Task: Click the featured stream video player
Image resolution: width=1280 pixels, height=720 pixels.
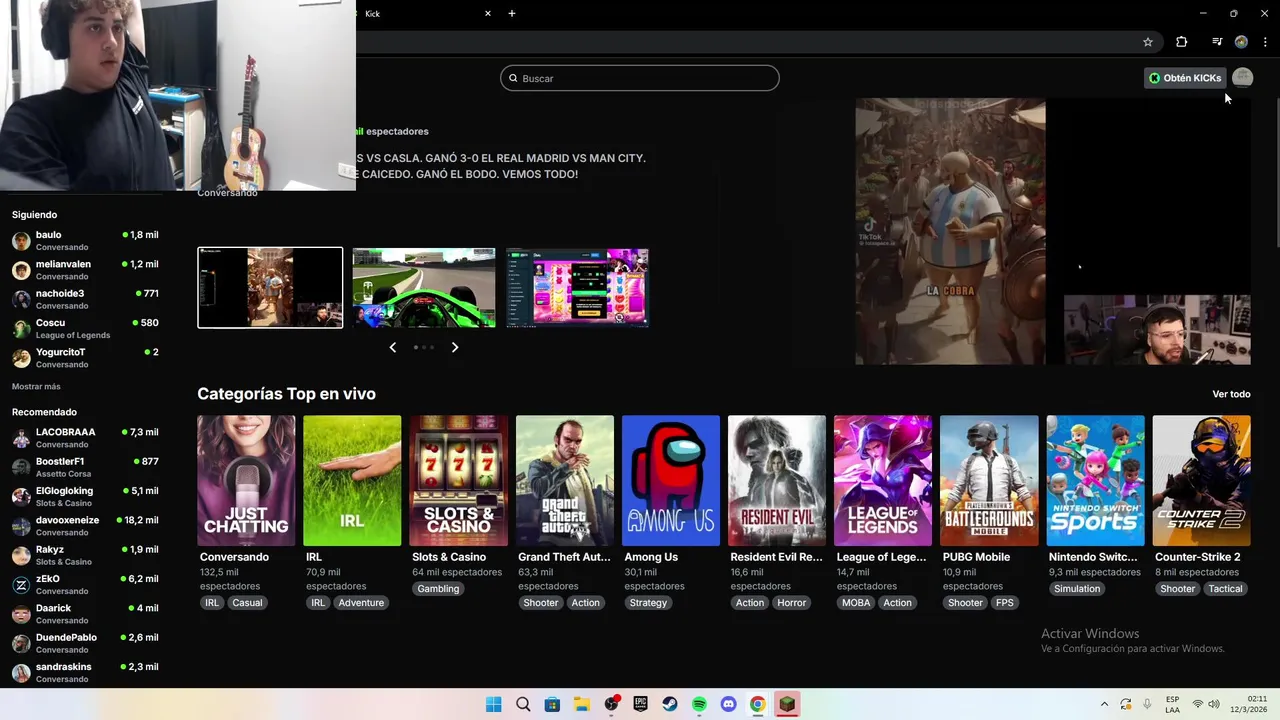Action: click(x=1052, y=231)
